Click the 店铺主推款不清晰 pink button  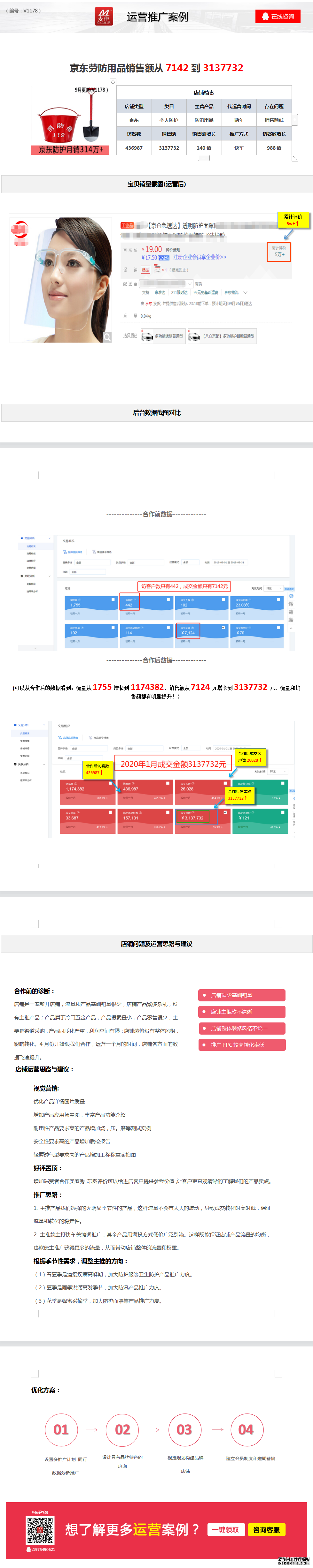tap(242, 1012)
